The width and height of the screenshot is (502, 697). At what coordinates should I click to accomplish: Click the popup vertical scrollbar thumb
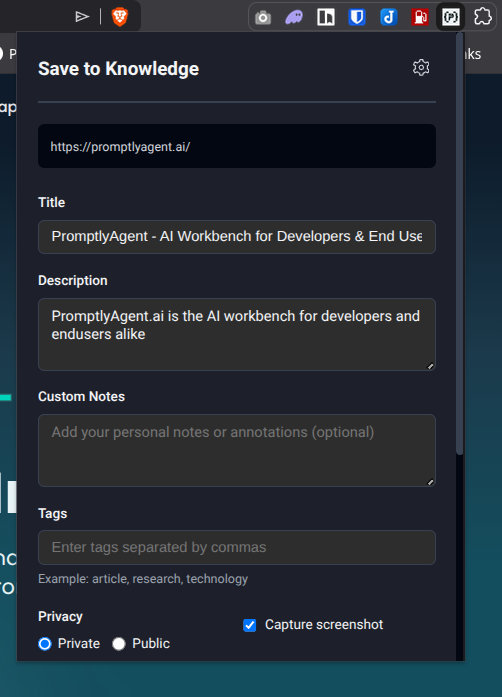click(x=460, y=244)
